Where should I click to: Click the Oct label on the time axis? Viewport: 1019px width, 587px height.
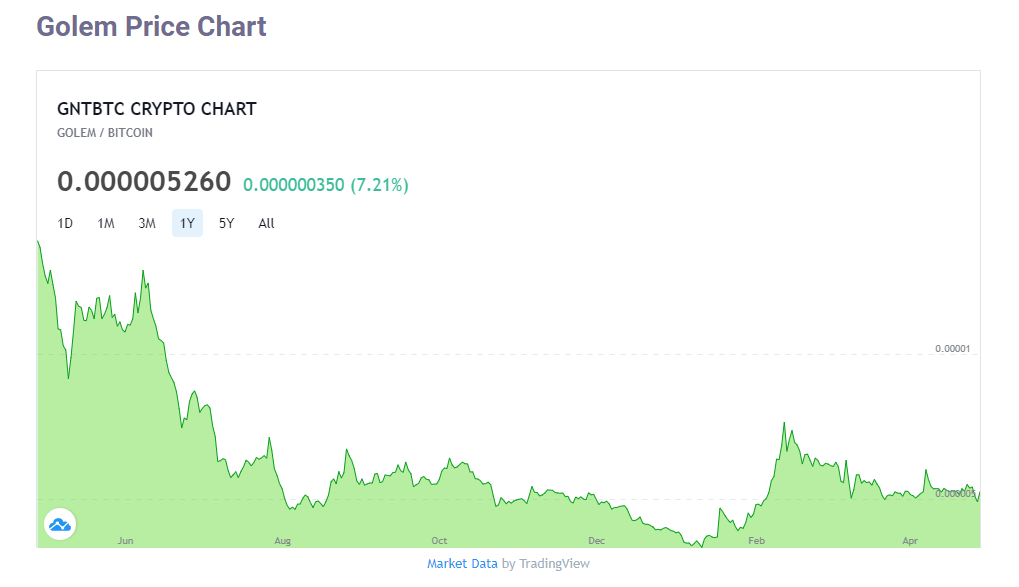click(439, 540)
